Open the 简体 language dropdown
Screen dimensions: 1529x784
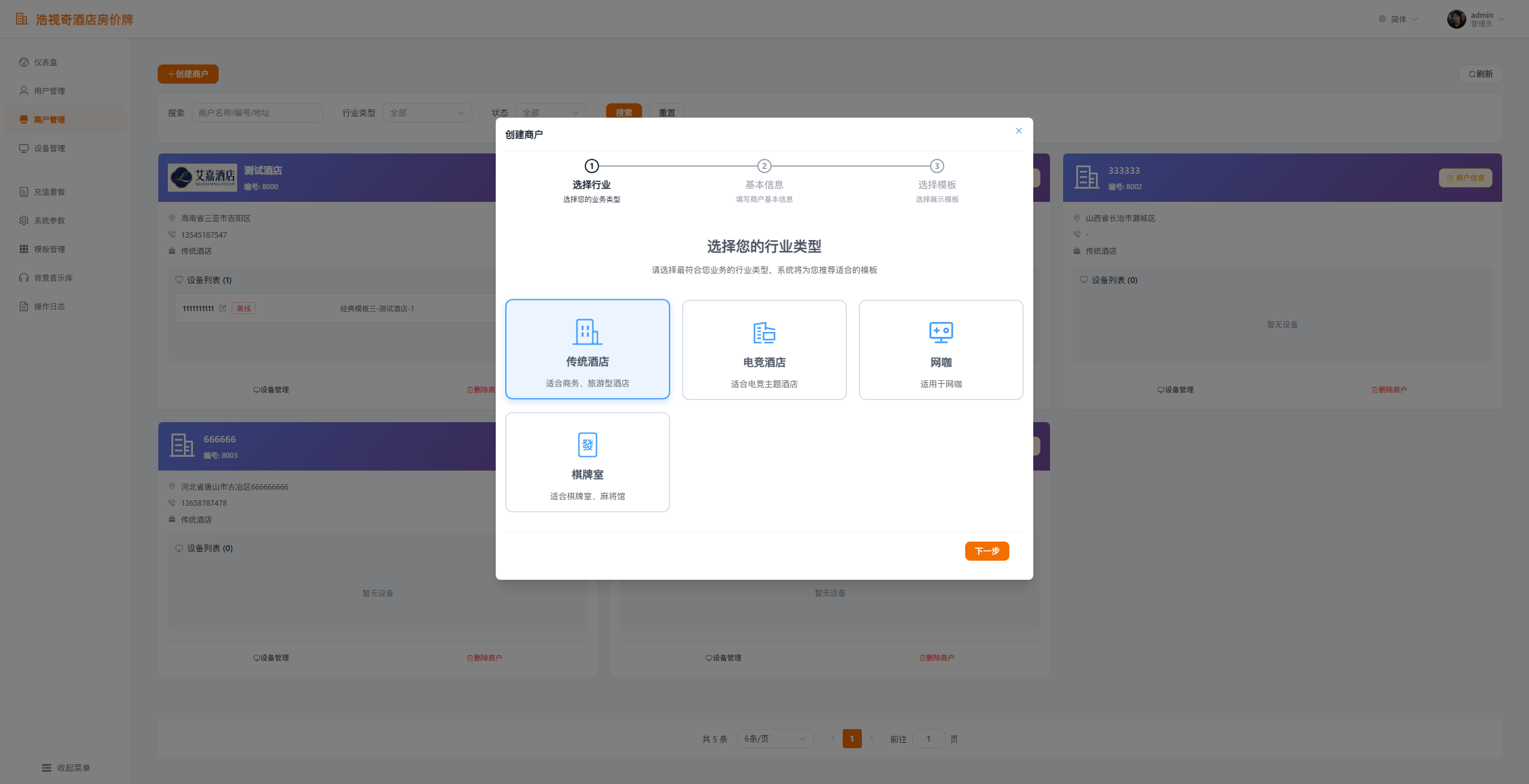1398,19
